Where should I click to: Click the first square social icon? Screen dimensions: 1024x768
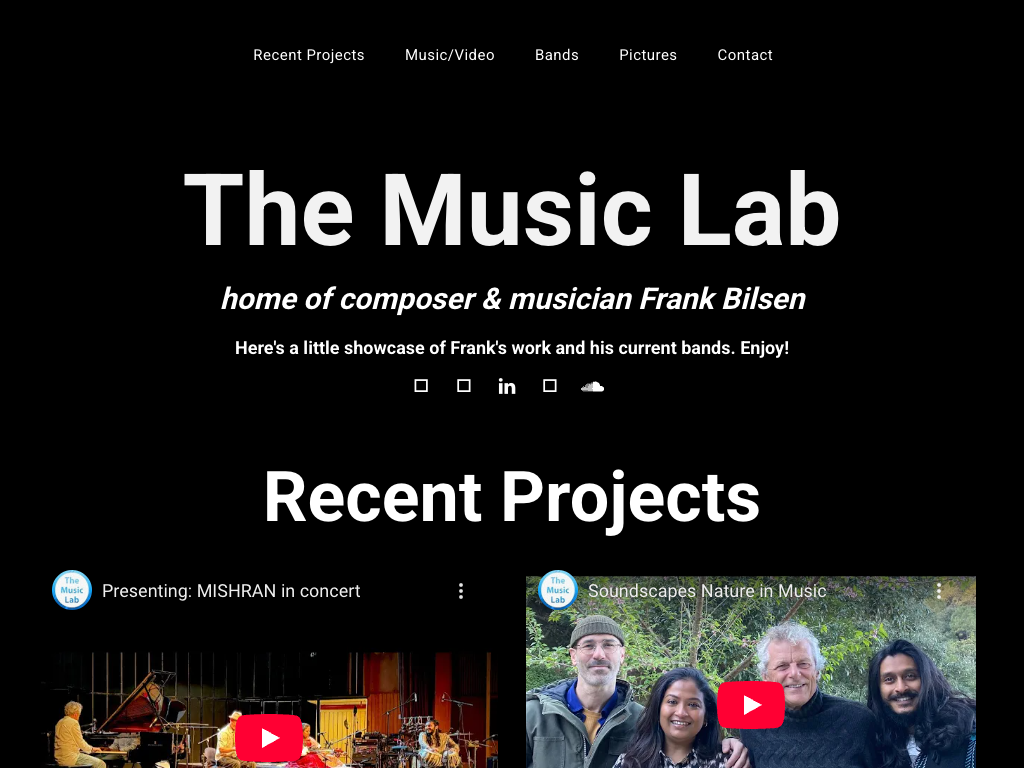point(421,386)
